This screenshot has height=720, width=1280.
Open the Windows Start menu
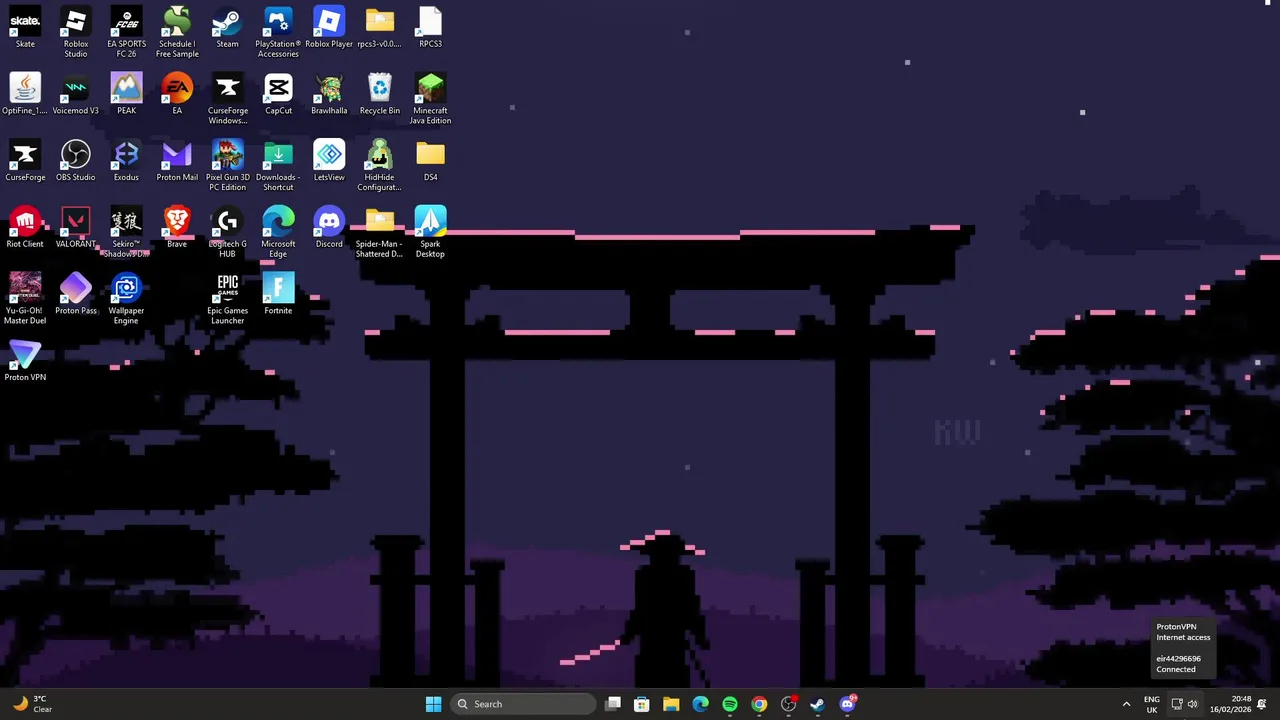tap(433, 704)
